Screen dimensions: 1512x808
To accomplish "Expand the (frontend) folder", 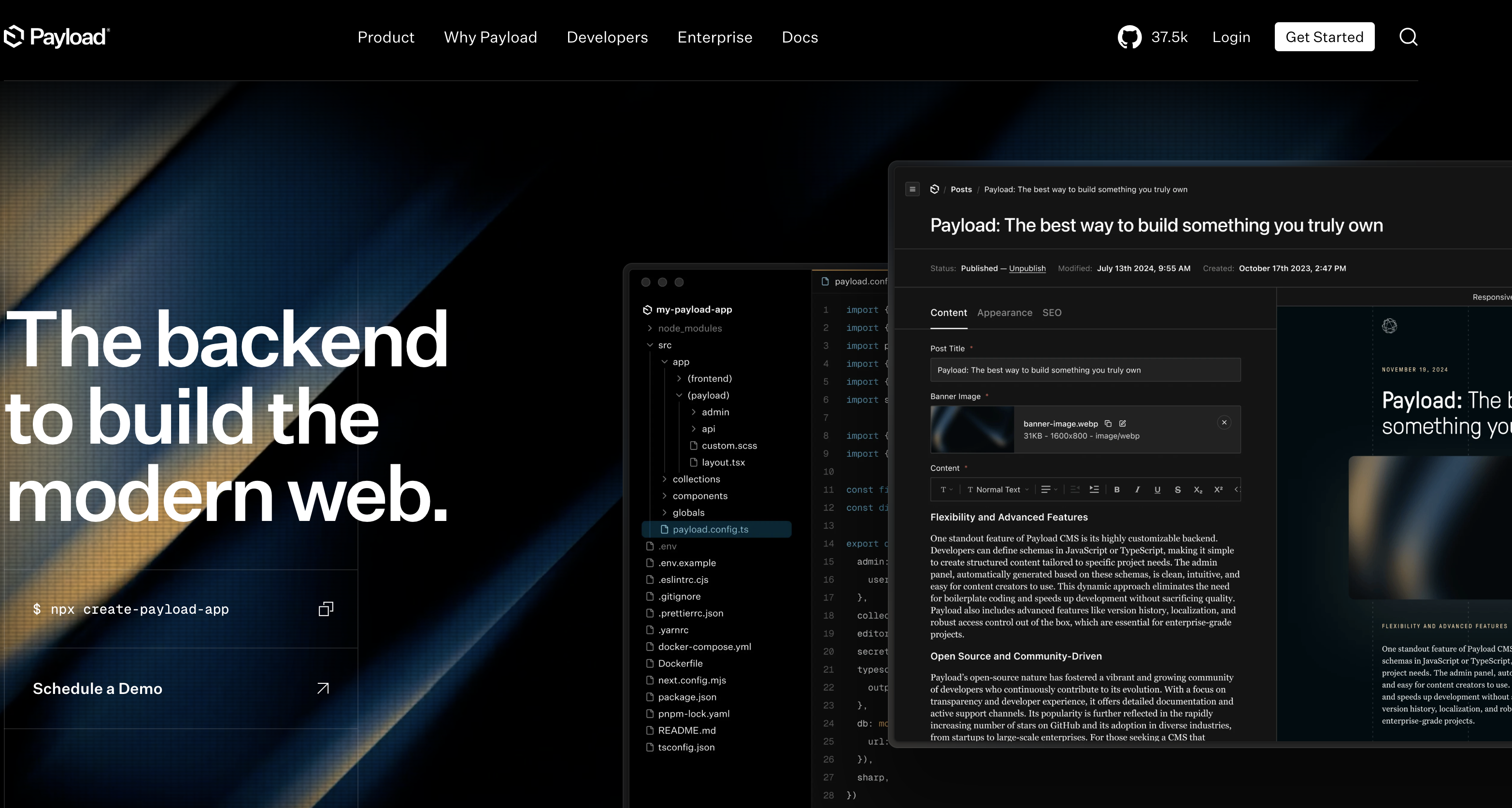I will pos(679,378).
